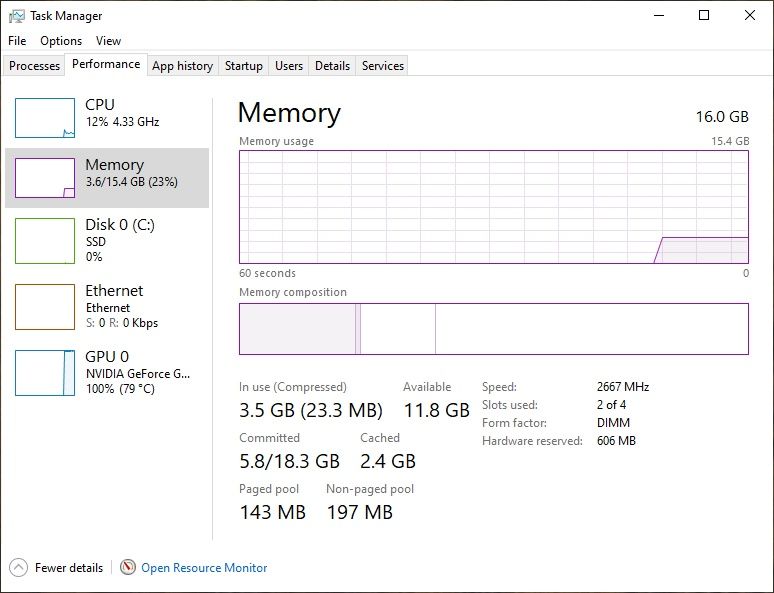
Task: Switch to the Startup tab
Action: click(243, 66)
